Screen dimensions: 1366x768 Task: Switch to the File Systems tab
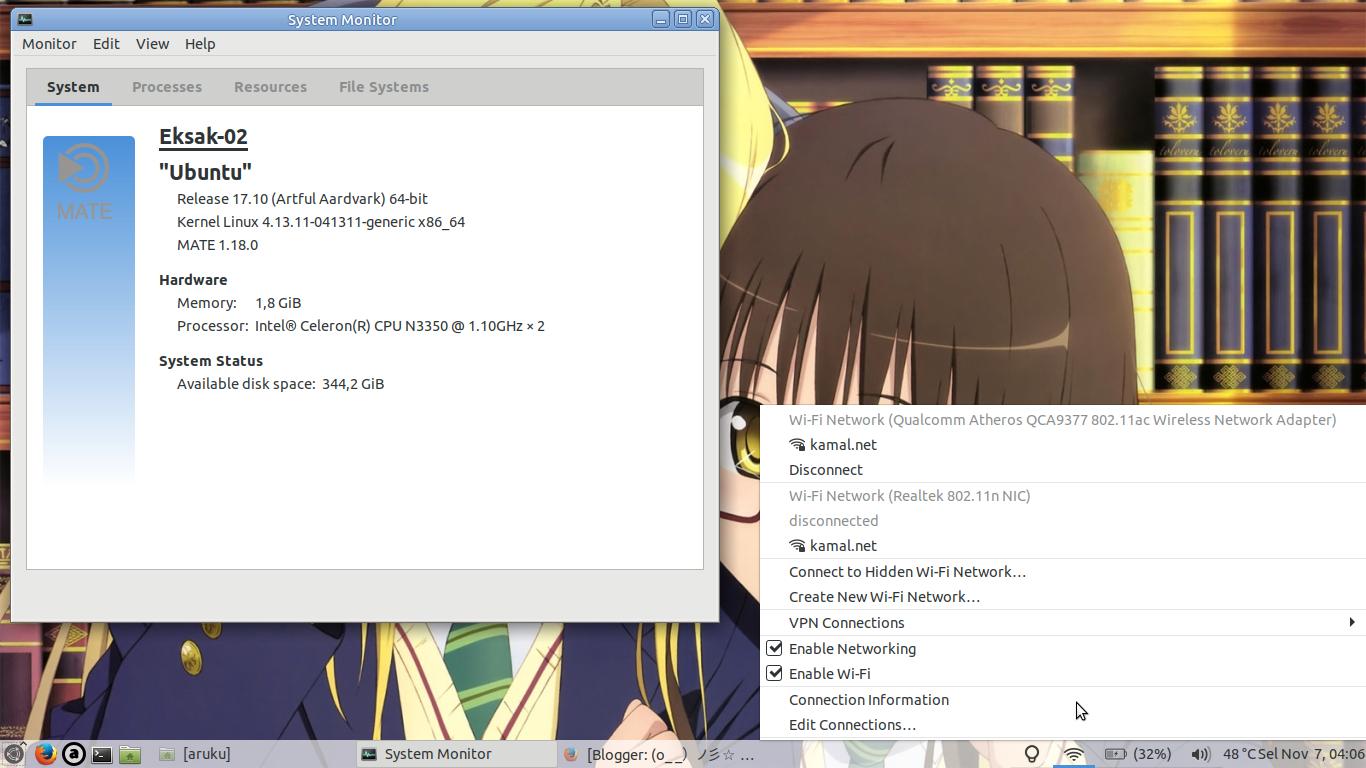(x=384, y=87)
